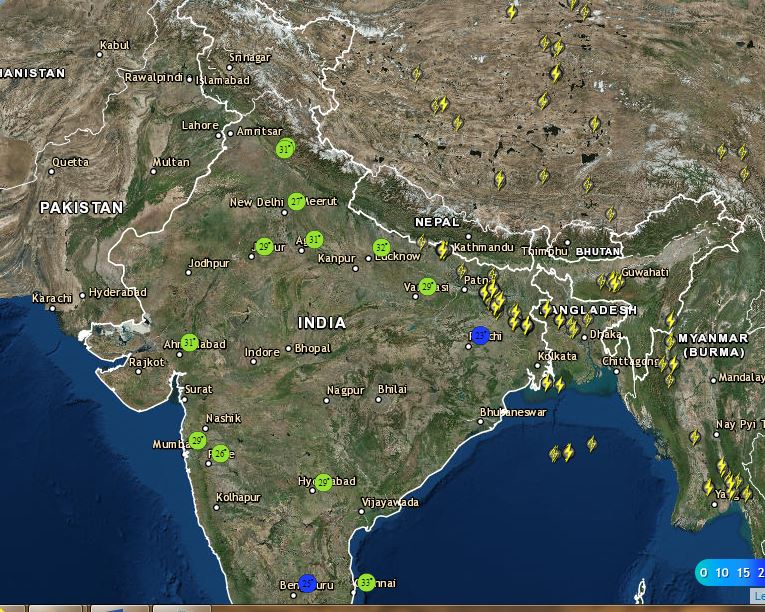Click the city dot next to Kolkata
The height and width of the screenshot is (612, 765).
tap(537, 366)
